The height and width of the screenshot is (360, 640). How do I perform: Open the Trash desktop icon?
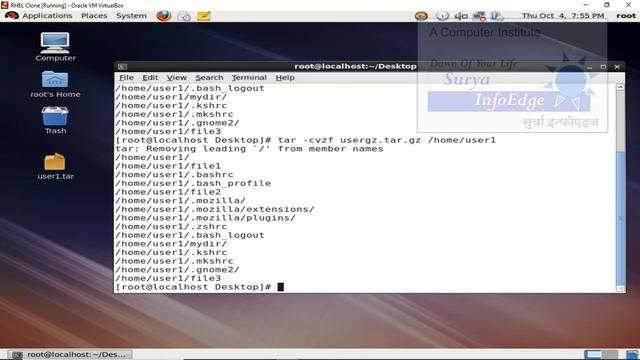tap(55, 120)
